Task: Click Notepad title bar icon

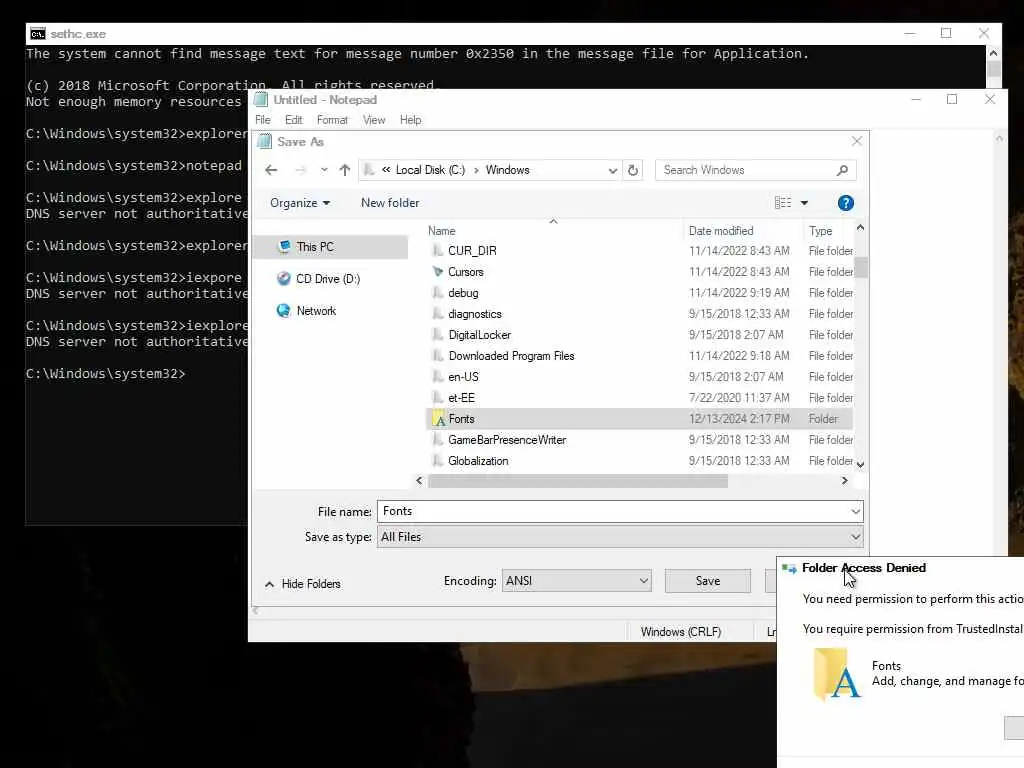Action: click(x=261, y=100)
